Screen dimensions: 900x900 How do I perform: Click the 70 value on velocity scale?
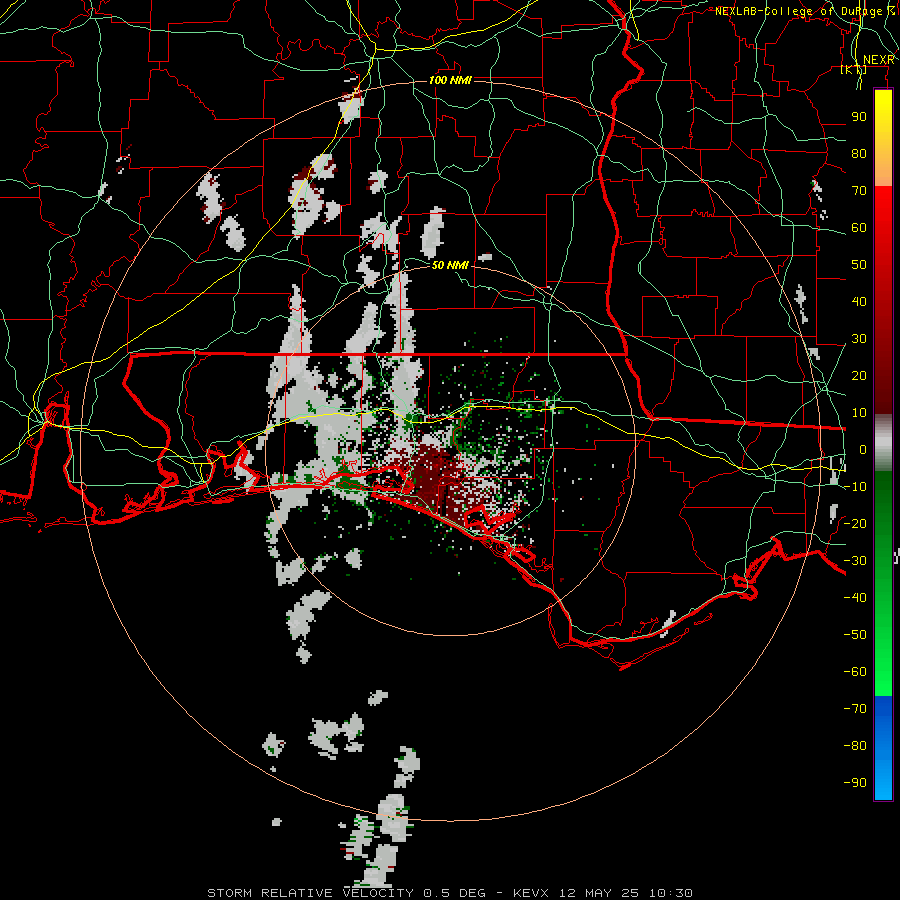[x=859, y=191]
